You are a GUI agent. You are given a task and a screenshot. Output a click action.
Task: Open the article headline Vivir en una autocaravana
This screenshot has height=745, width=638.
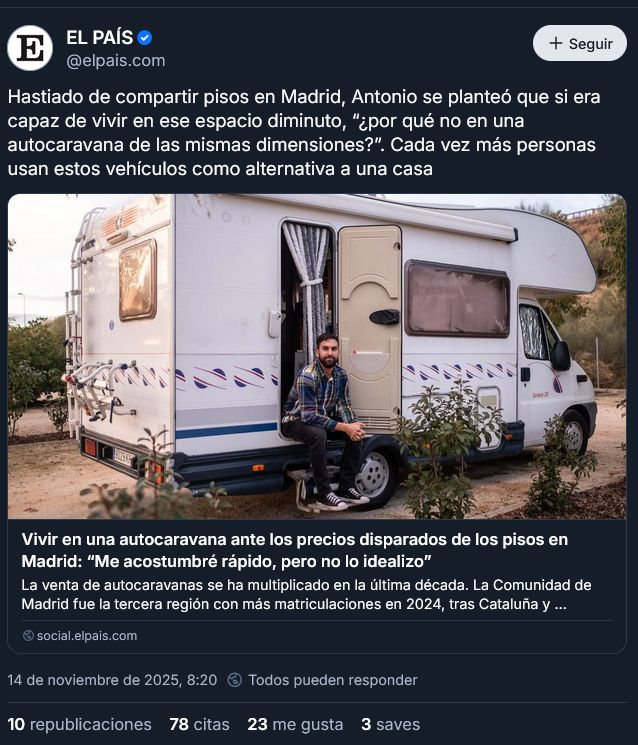[x=295, y=551]
